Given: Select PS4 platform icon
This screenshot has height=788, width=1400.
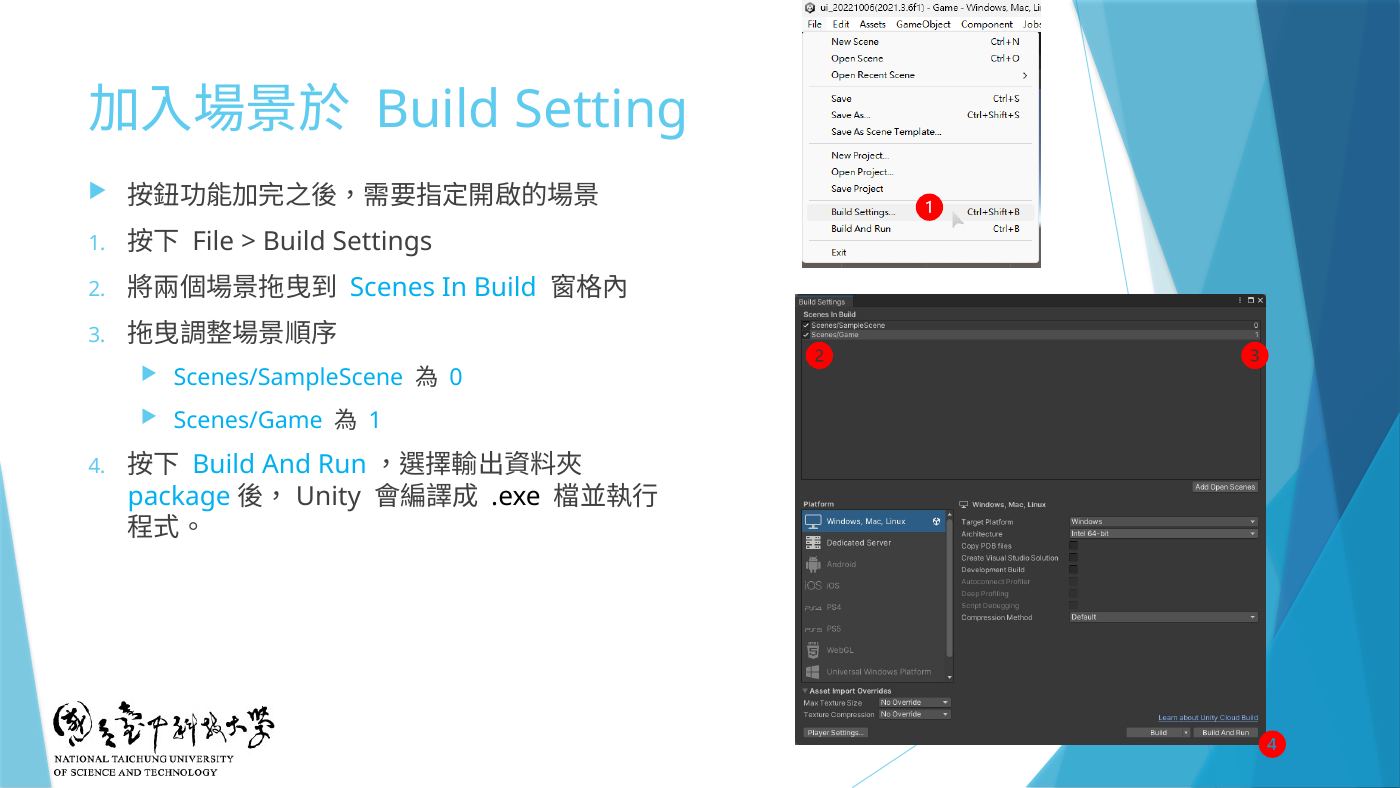Looking at the screenshot, I should pos(813,608).
